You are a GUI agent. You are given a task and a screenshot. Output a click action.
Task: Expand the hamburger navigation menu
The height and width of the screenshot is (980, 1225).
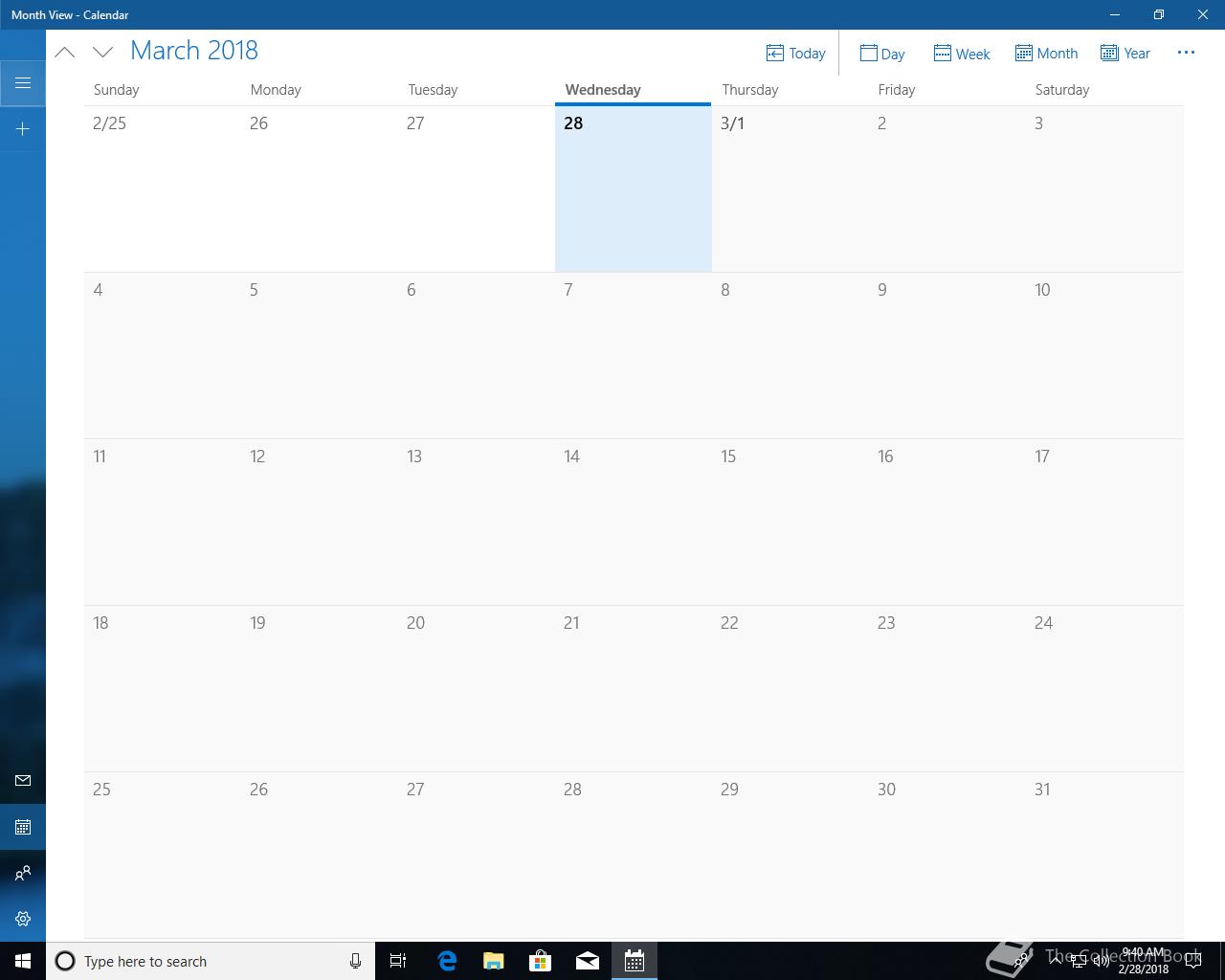coord(23,83)
